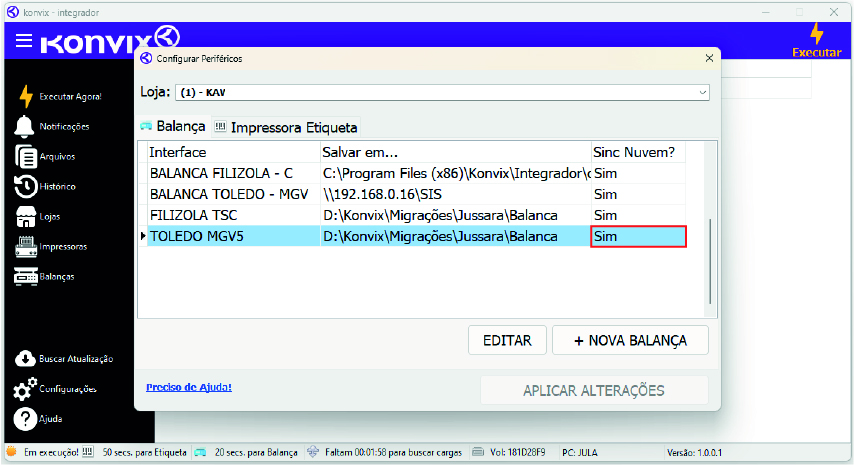Select the TOLEDO MGV5 interface cell
This screenshot has width=854, height=465.
[234, 236]
